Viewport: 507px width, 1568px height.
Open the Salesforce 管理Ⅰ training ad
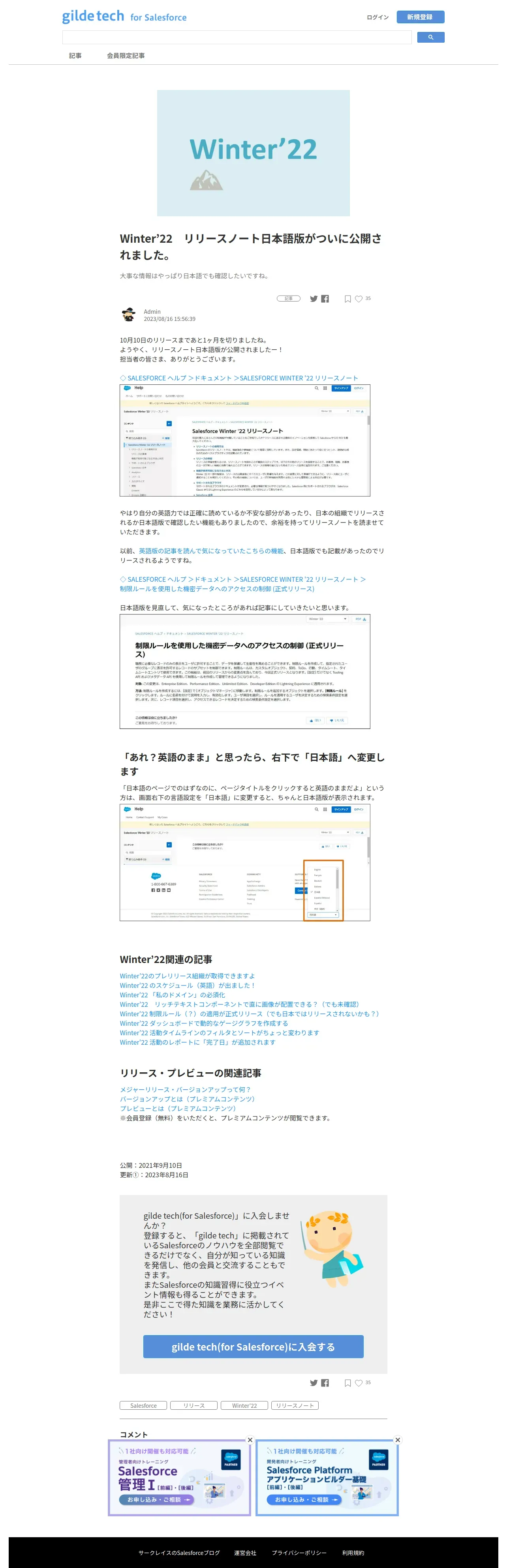tap(180, 1478)
